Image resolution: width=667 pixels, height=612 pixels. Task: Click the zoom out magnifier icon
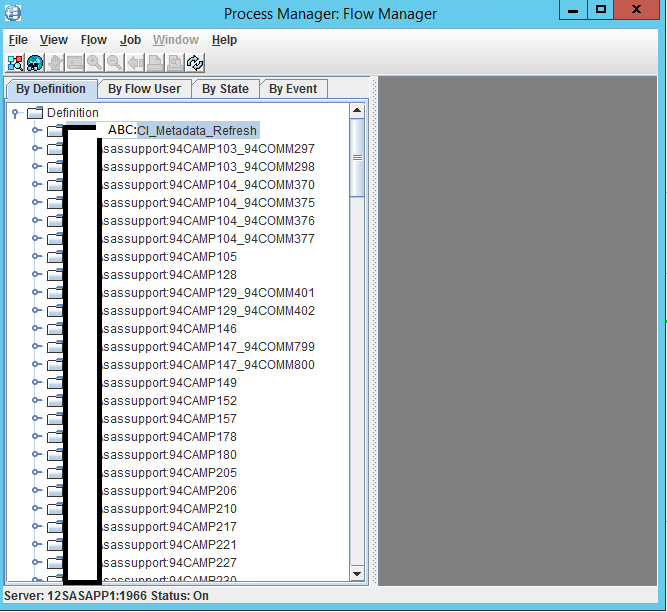click(x=114, y=63)
